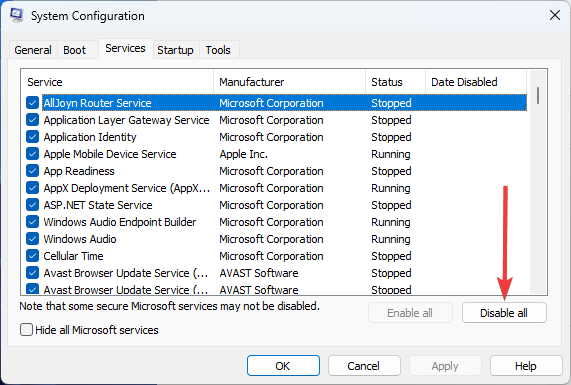This screenshot has width=571, height=385.
Task: Sort by Date Disabled column header
Action: [476, 82]
